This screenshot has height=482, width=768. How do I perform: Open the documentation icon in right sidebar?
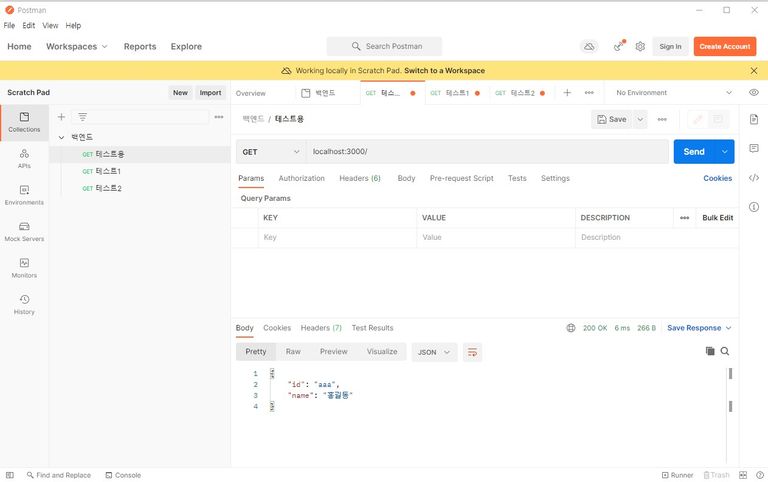754,119
